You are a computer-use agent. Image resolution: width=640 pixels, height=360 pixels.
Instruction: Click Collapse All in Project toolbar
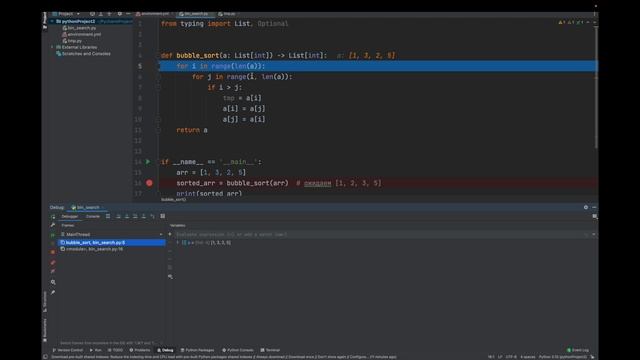point(109,14)
